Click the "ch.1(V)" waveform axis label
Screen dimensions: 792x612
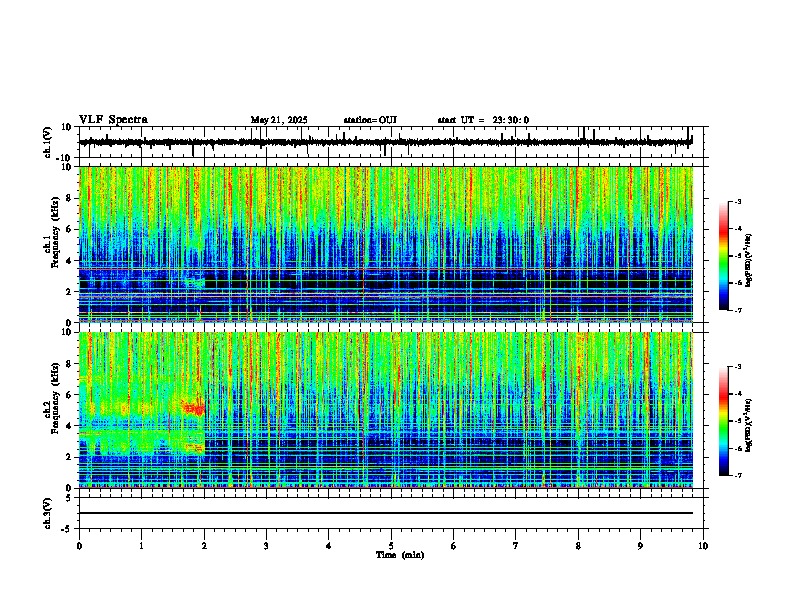coord(48,142)
